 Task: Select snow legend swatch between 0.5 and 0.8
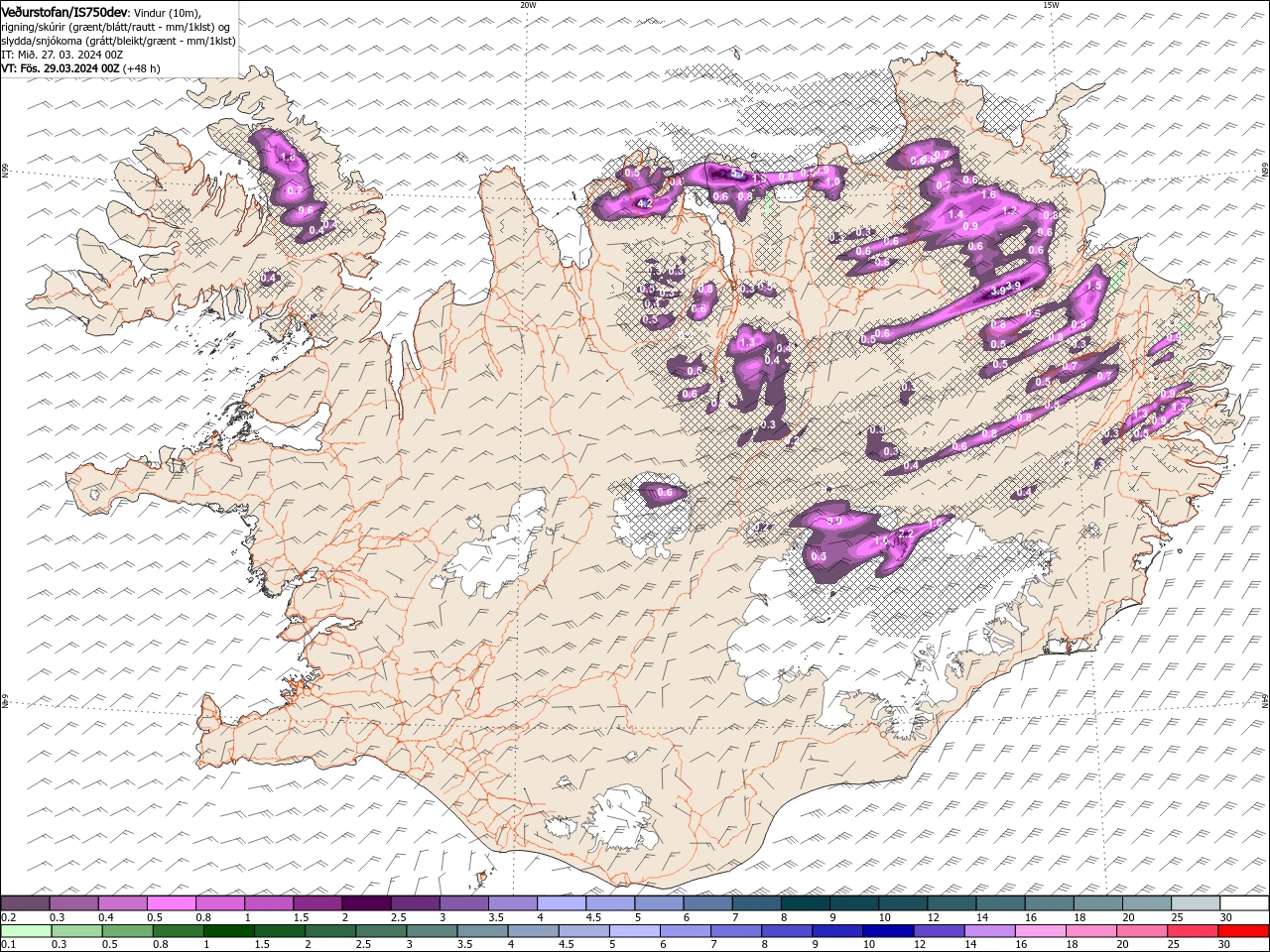coord(172,903)
